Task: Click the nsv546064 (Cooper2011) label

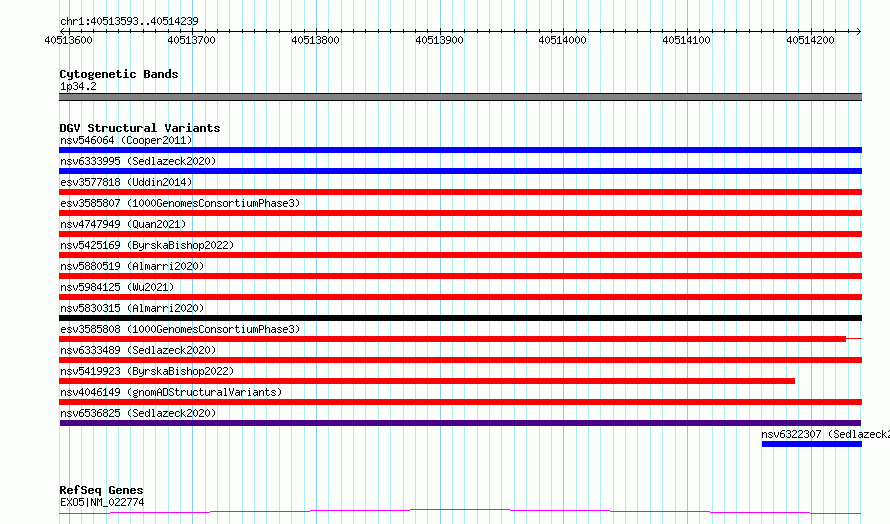Action: tap(126, 140)
